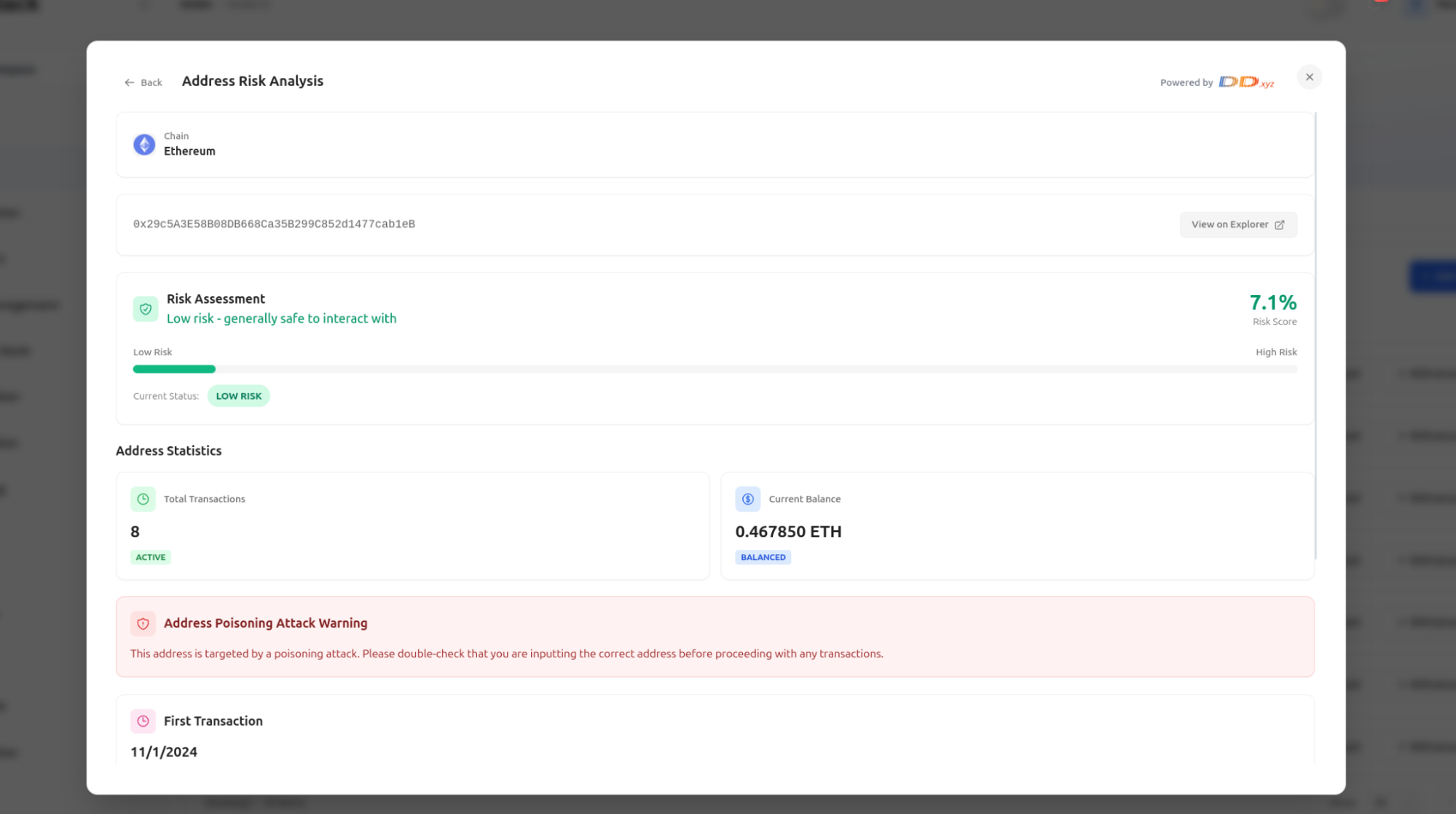
Task: Click the Risk Assessment shield icon
Action: click(x=146, y=309)
